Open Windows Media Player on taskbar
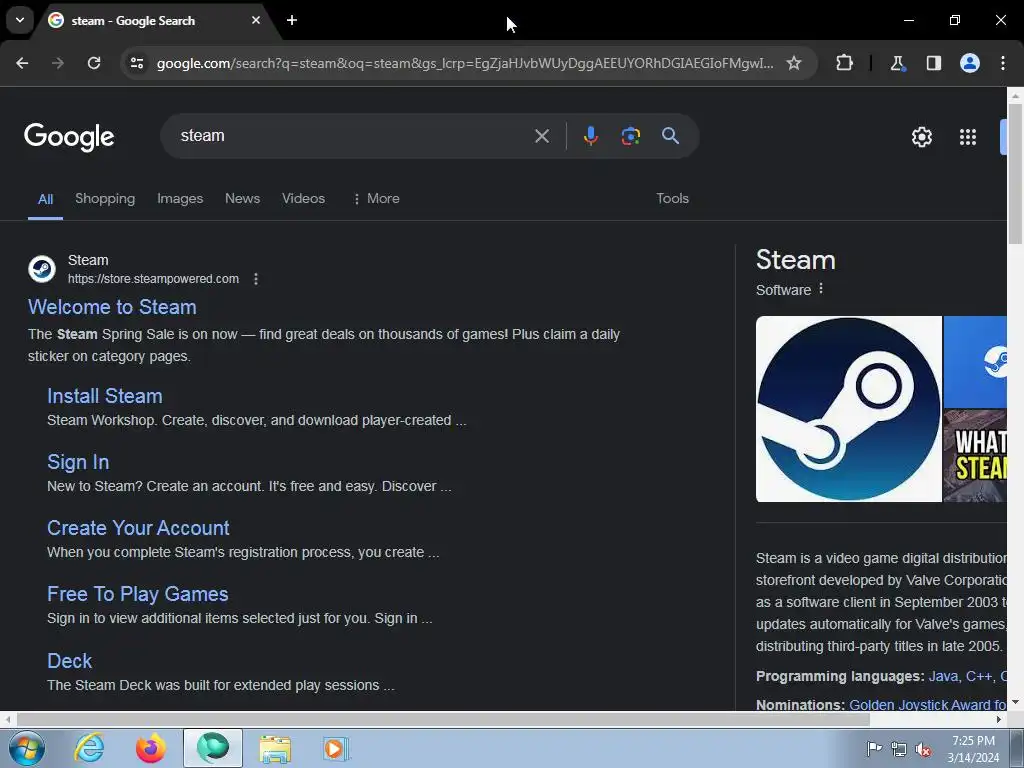This screenshot has height=768, width=1024. pyautogui.click(x=336, y=748)
